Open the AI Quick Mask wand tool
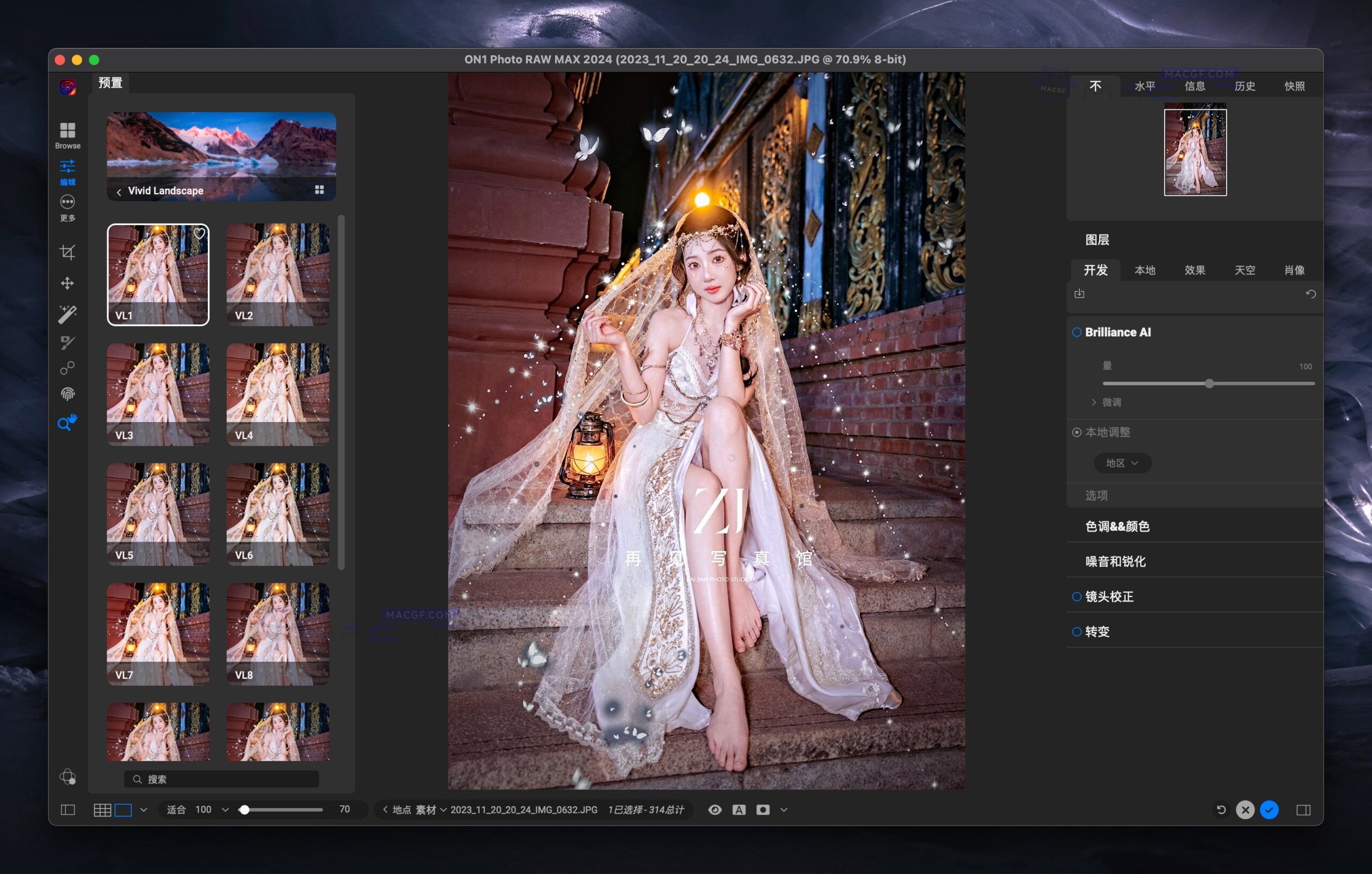1372x874 pixels. (68, 313)
